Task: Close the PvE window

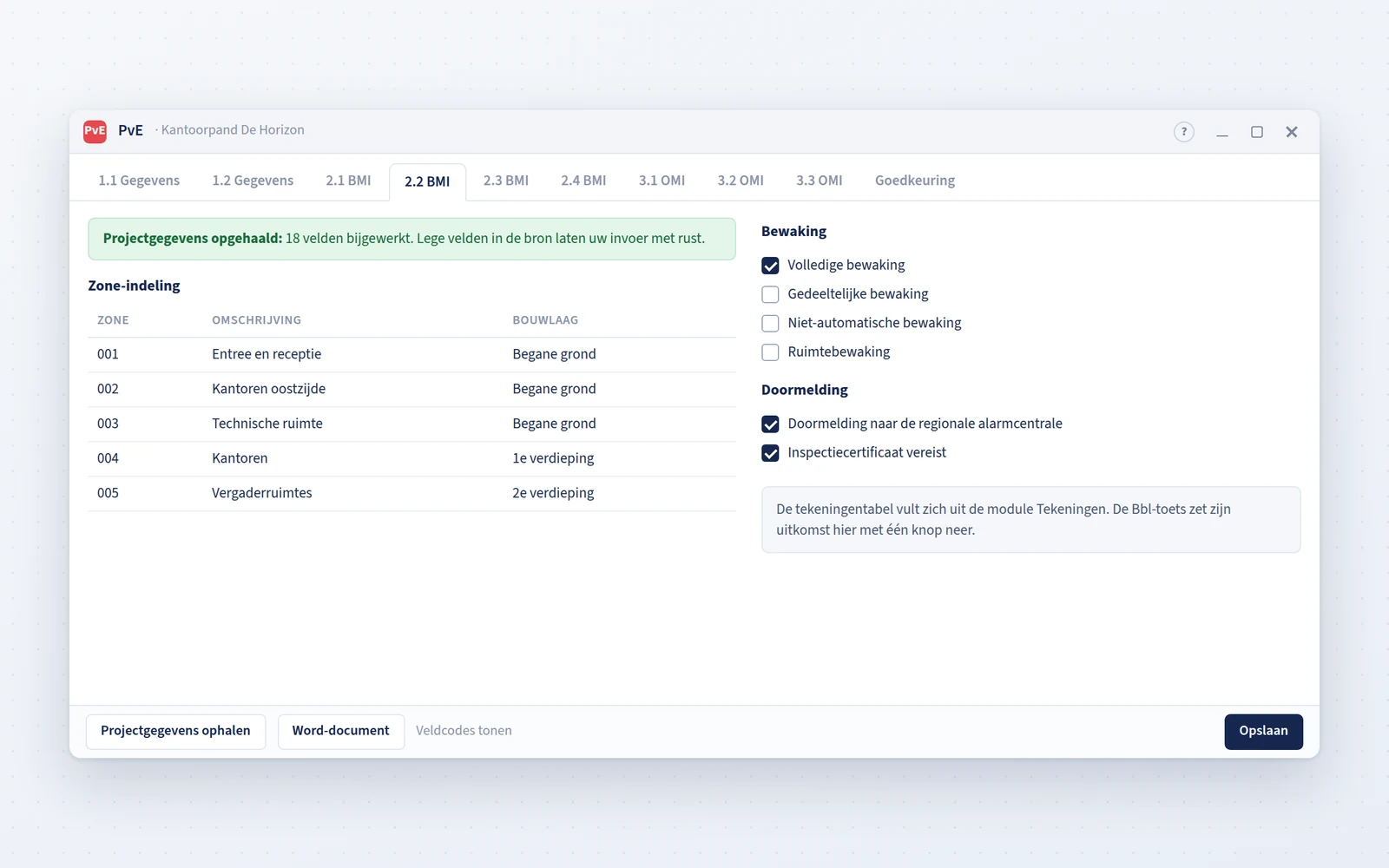Action: 1292,132
